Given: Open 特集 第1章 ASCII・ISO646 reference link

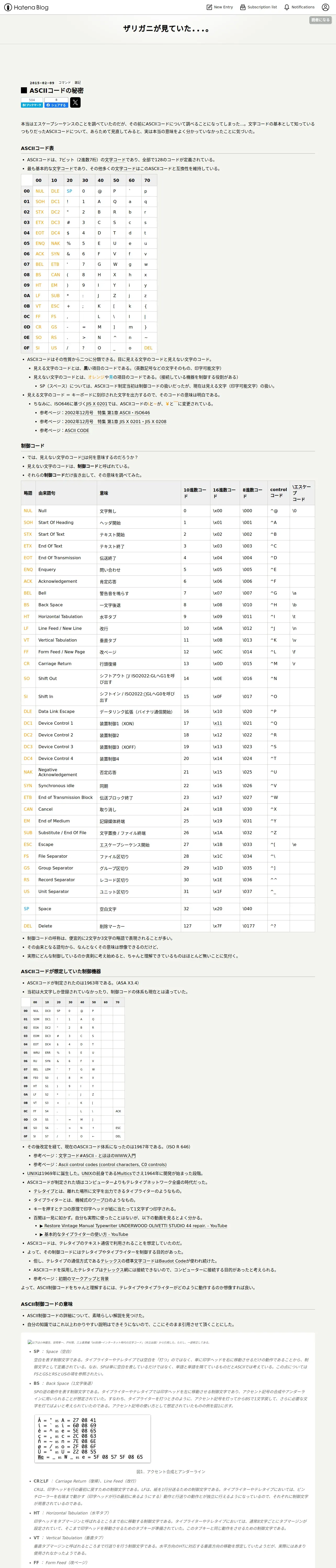Looking at the screenshot, I should pyautogui.click(x=107, y=413).
